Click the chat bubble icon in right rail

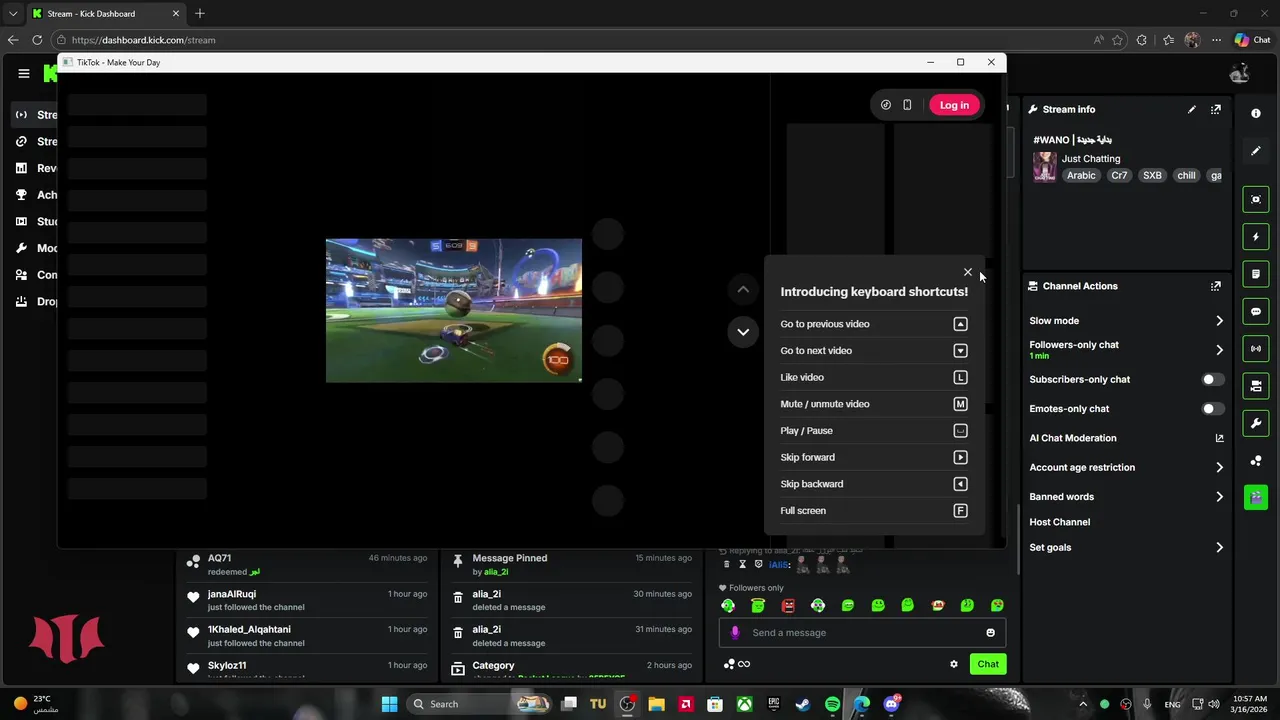[1256, 312]
